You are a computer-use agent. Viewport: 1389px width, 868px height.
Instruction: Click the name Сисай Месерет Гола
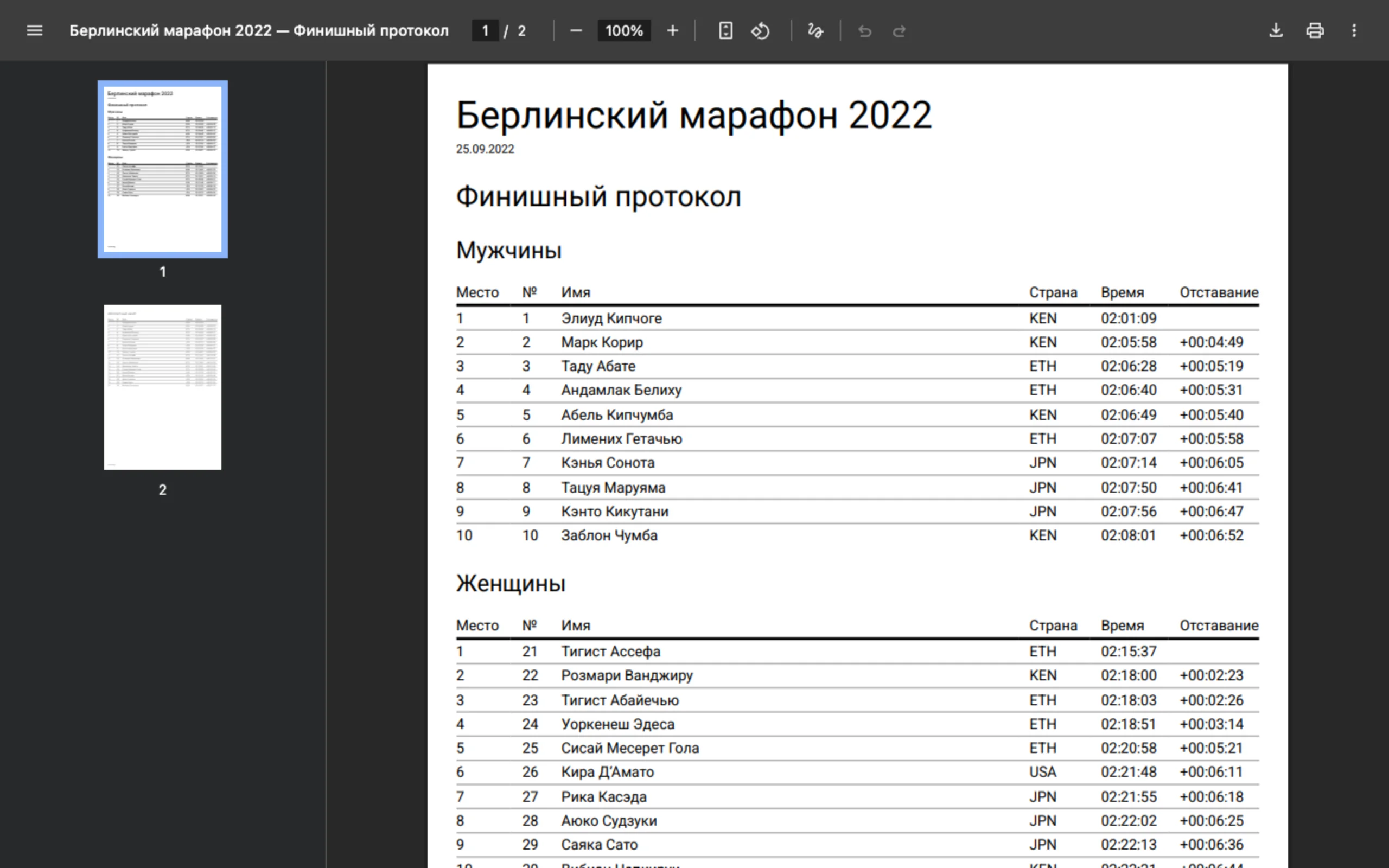629,749
